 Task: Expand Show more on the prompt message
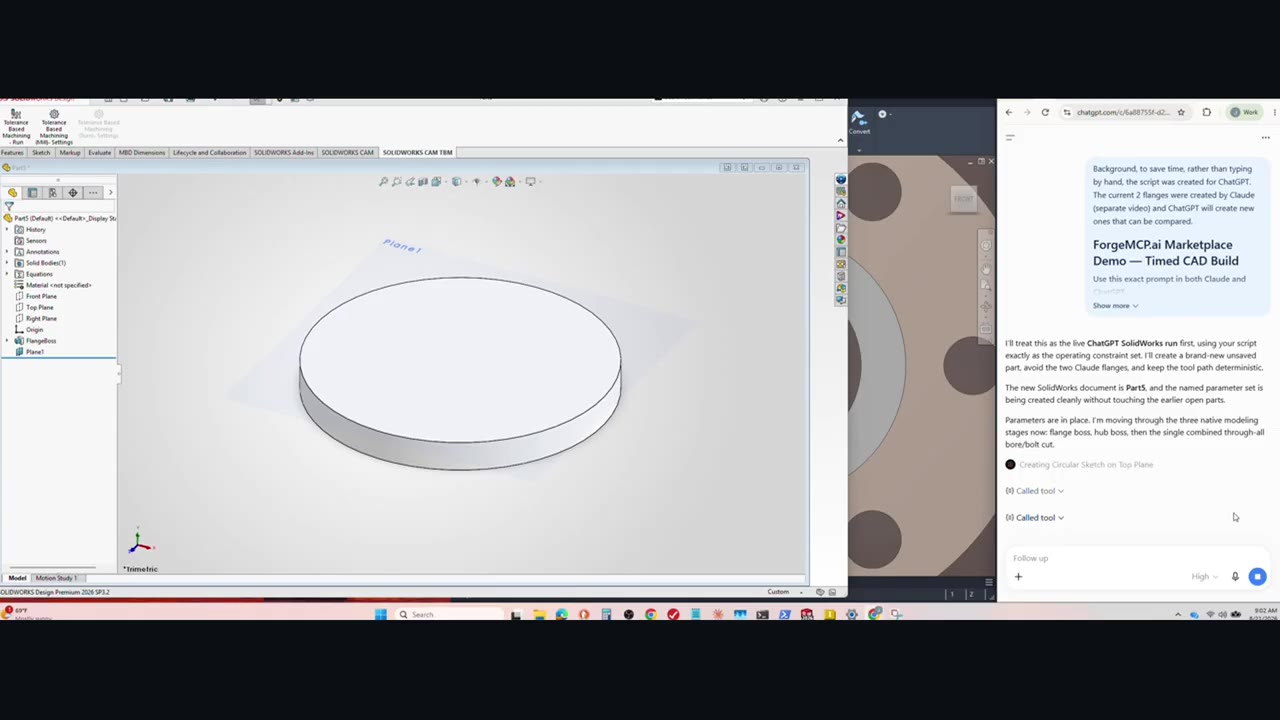click(1115, 306)
